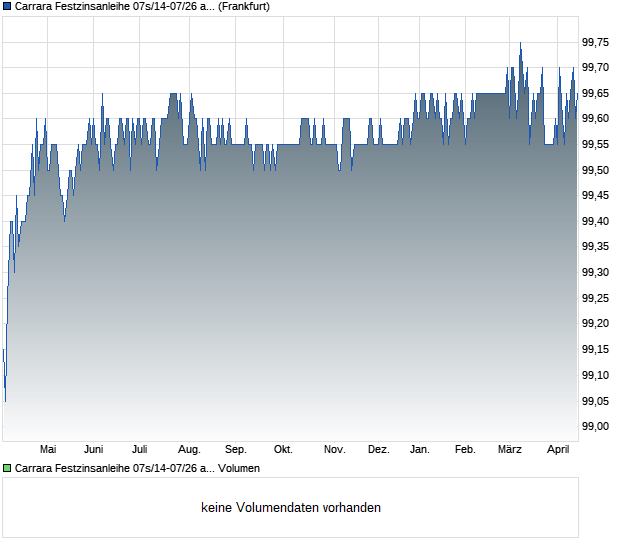Image resolution: width=620 pixels, height=546 pixels.
Task: Click the 99,65 price axis label
Action: point(596,93)
